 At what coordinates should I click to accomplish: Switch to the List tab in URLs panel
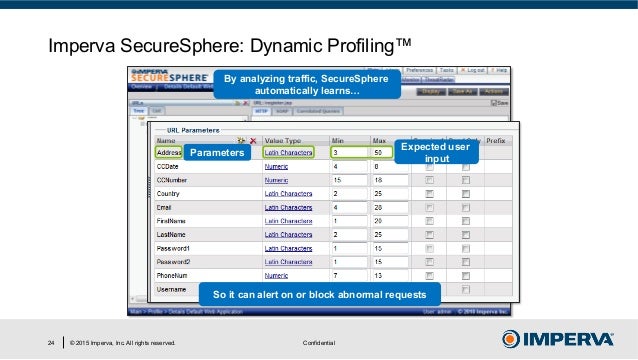tap(157, 111)
